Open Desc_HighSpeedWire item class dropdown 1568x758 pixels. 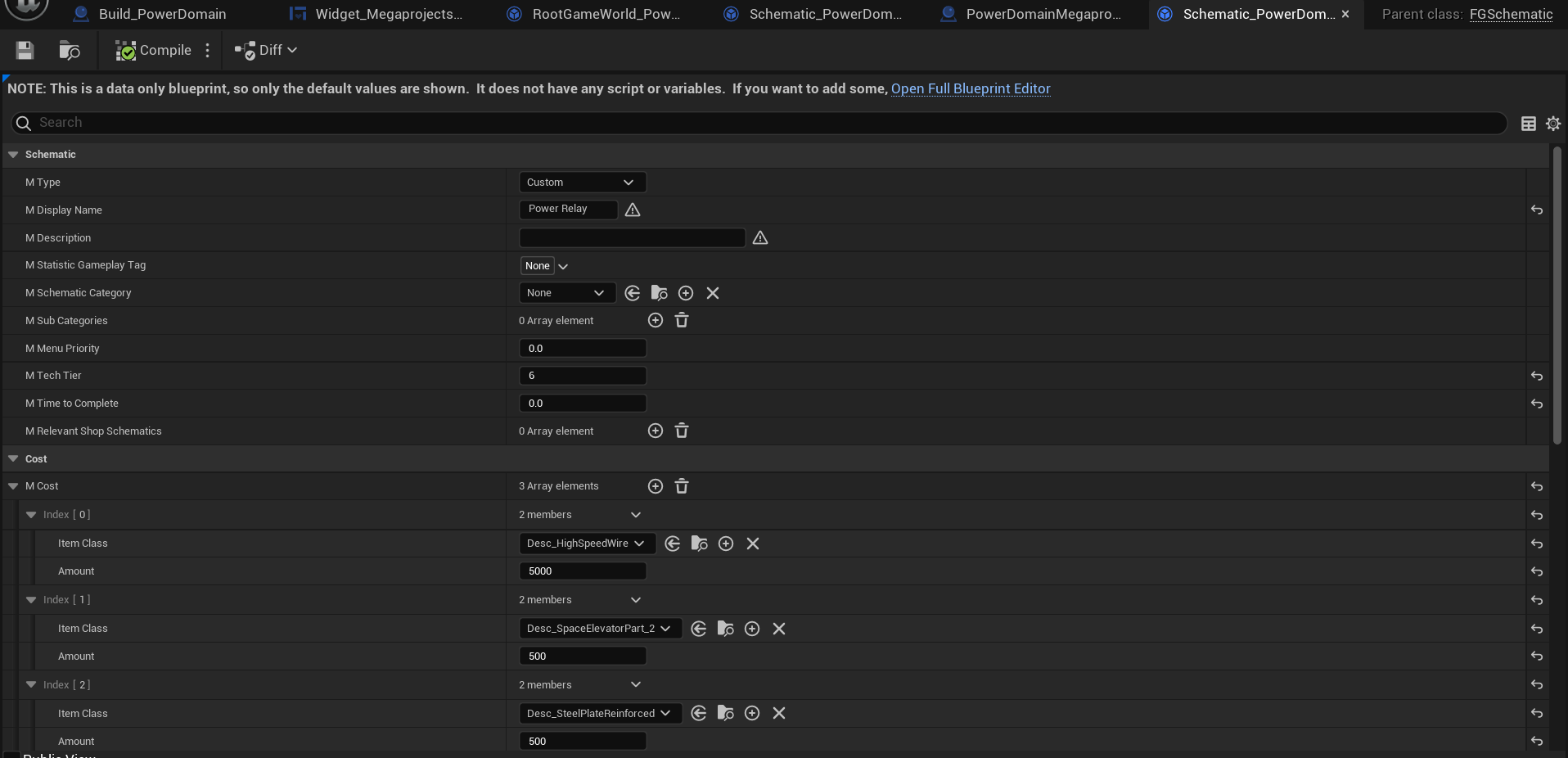[587, 544]
